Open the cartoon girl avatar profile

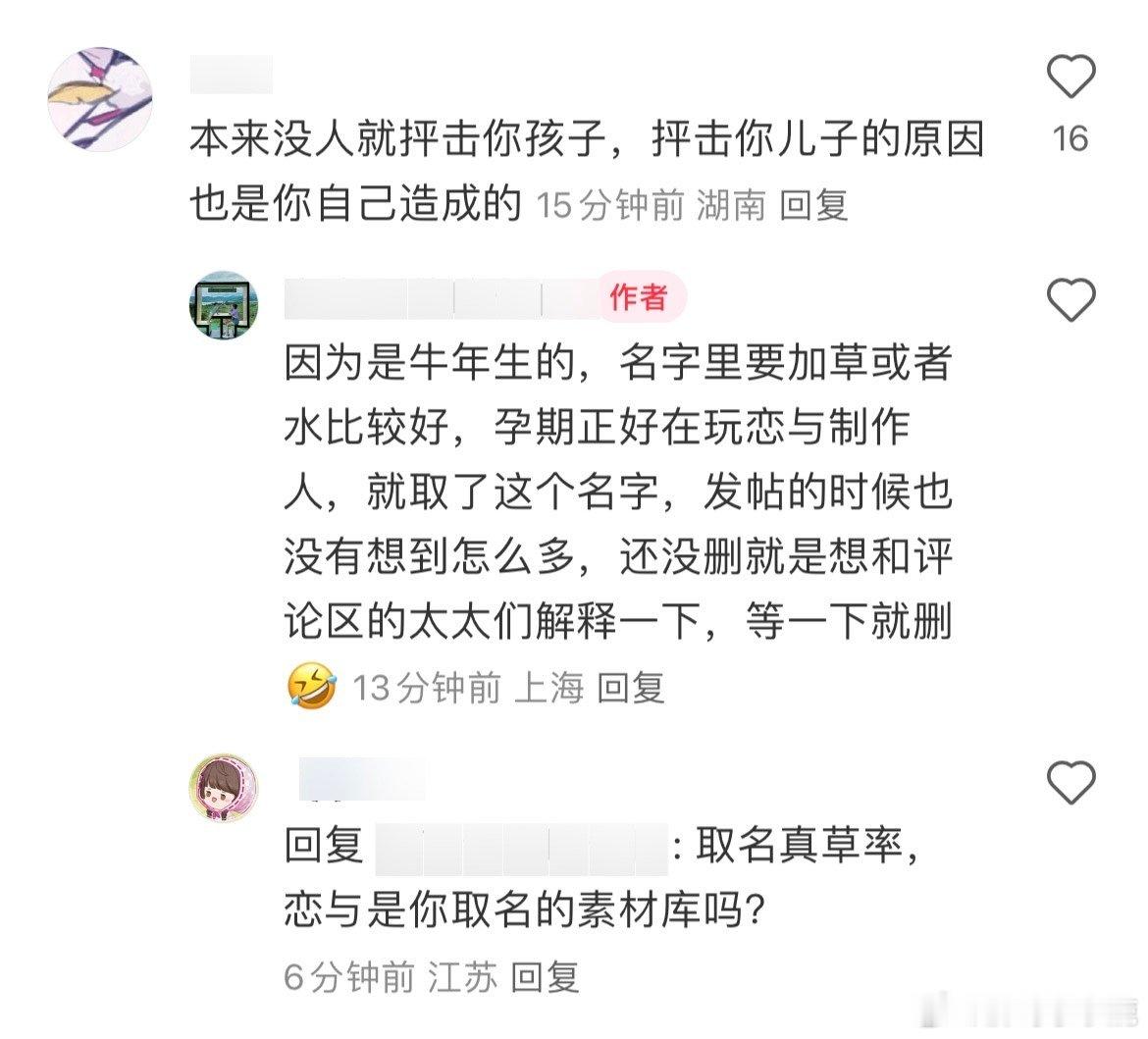tap(224, 787)
